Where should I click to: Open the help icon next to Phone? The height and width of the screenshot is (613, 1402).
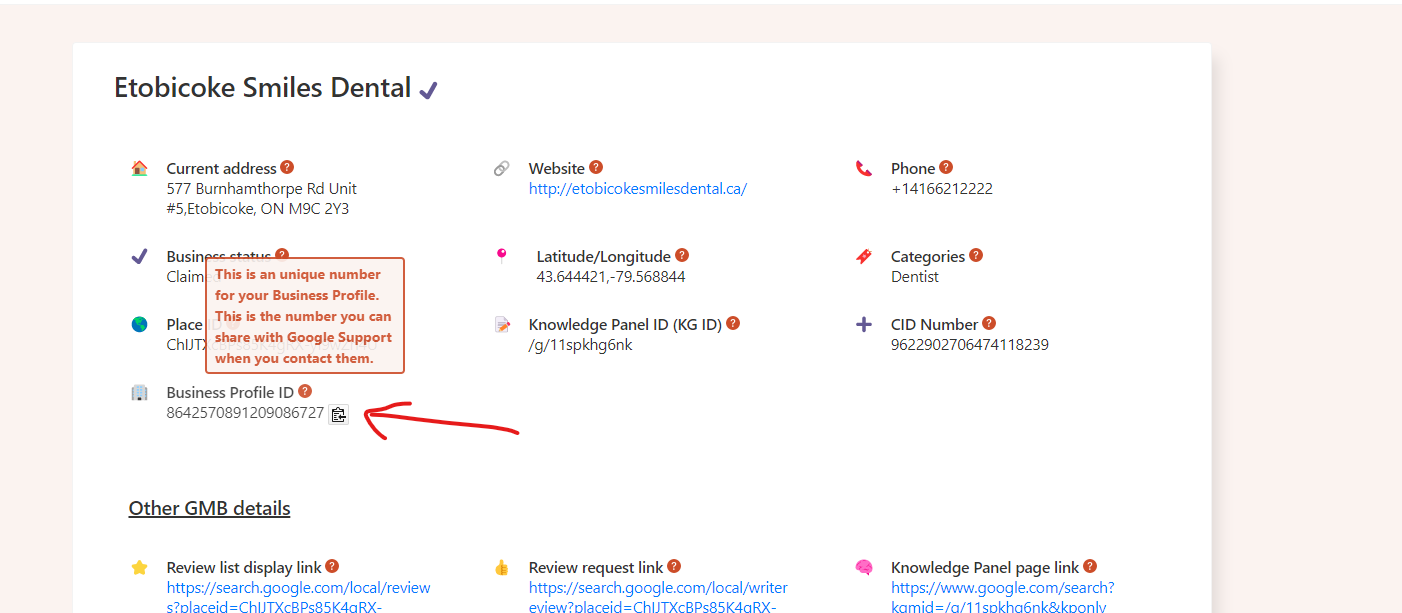pyautogui.click(x=946, y=166)
